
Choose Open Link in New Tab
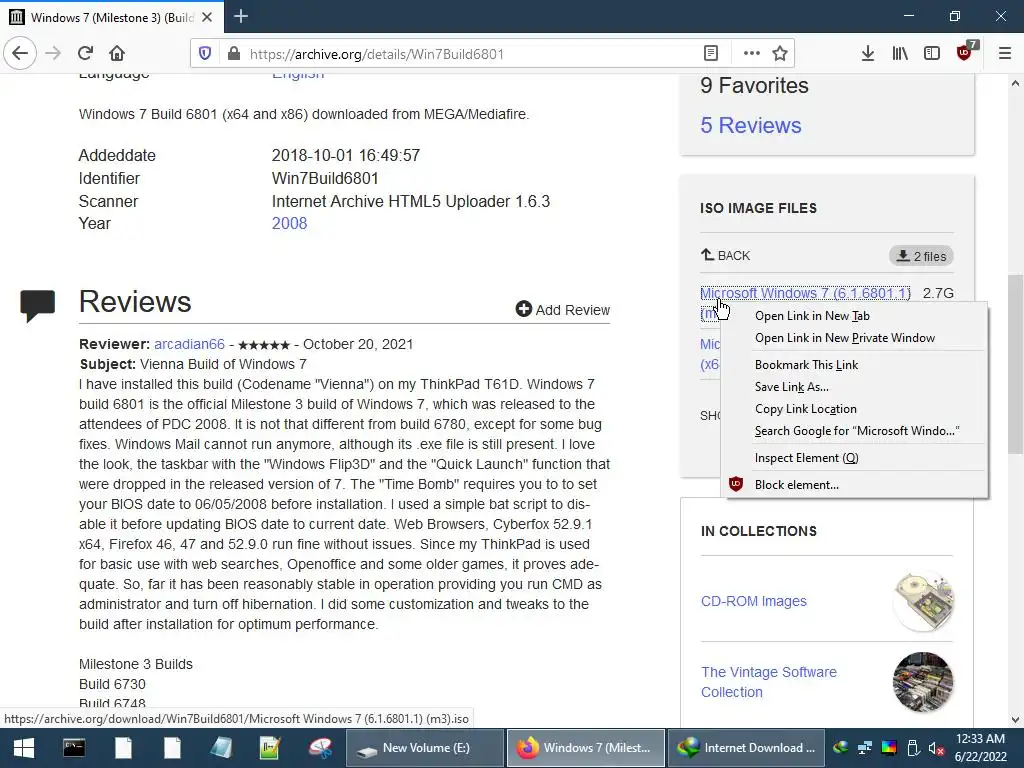[812, 316]
